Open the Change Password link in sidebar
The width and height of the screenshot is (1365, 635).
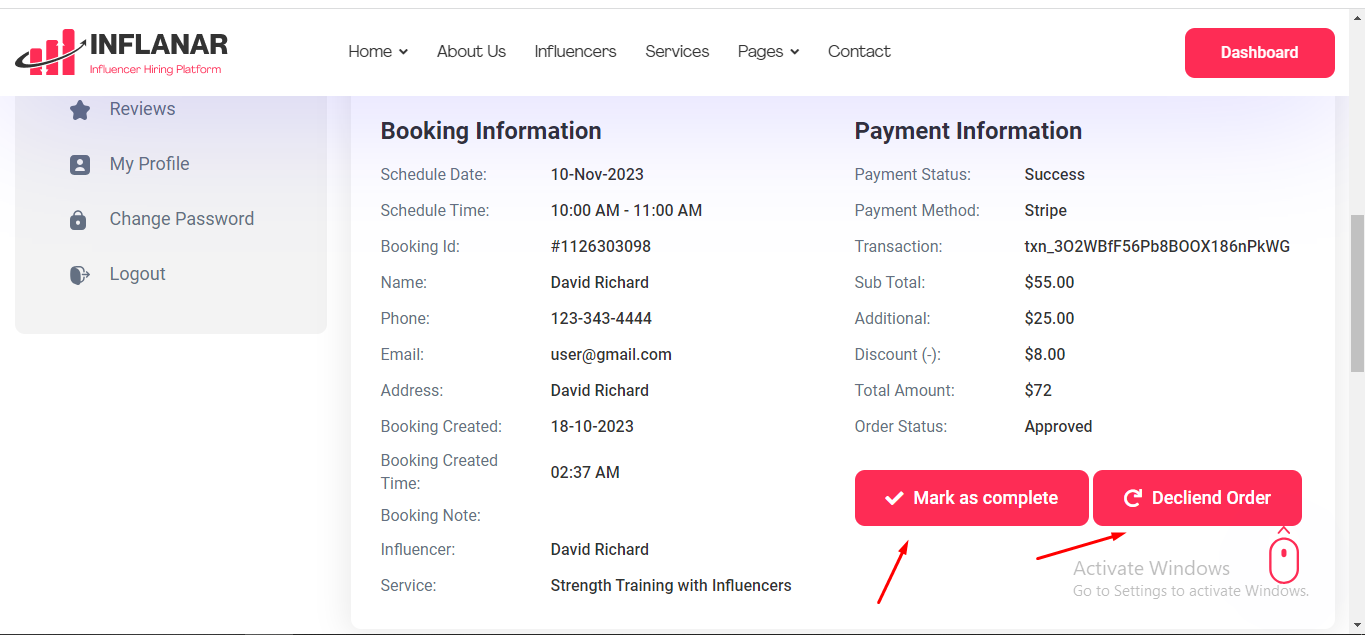pos(181,219)
